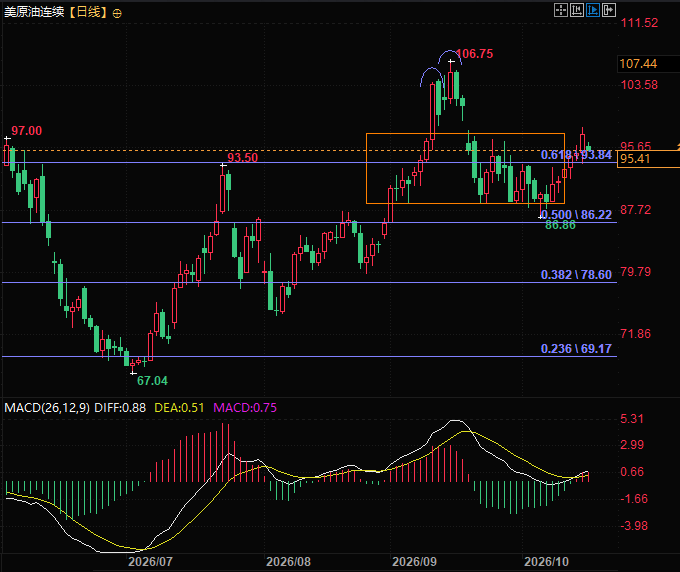Click the 107.44 orange price tag
The height and width of the screenshot is (572, 680).
(x=638, y=64)
